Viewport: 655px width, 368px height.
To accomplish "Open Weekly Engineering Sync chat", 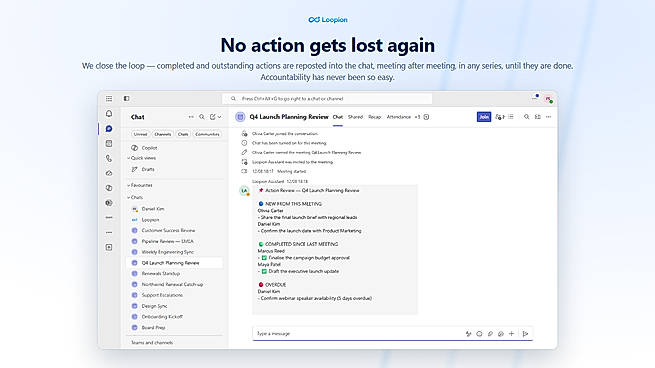I will [175, 252].
